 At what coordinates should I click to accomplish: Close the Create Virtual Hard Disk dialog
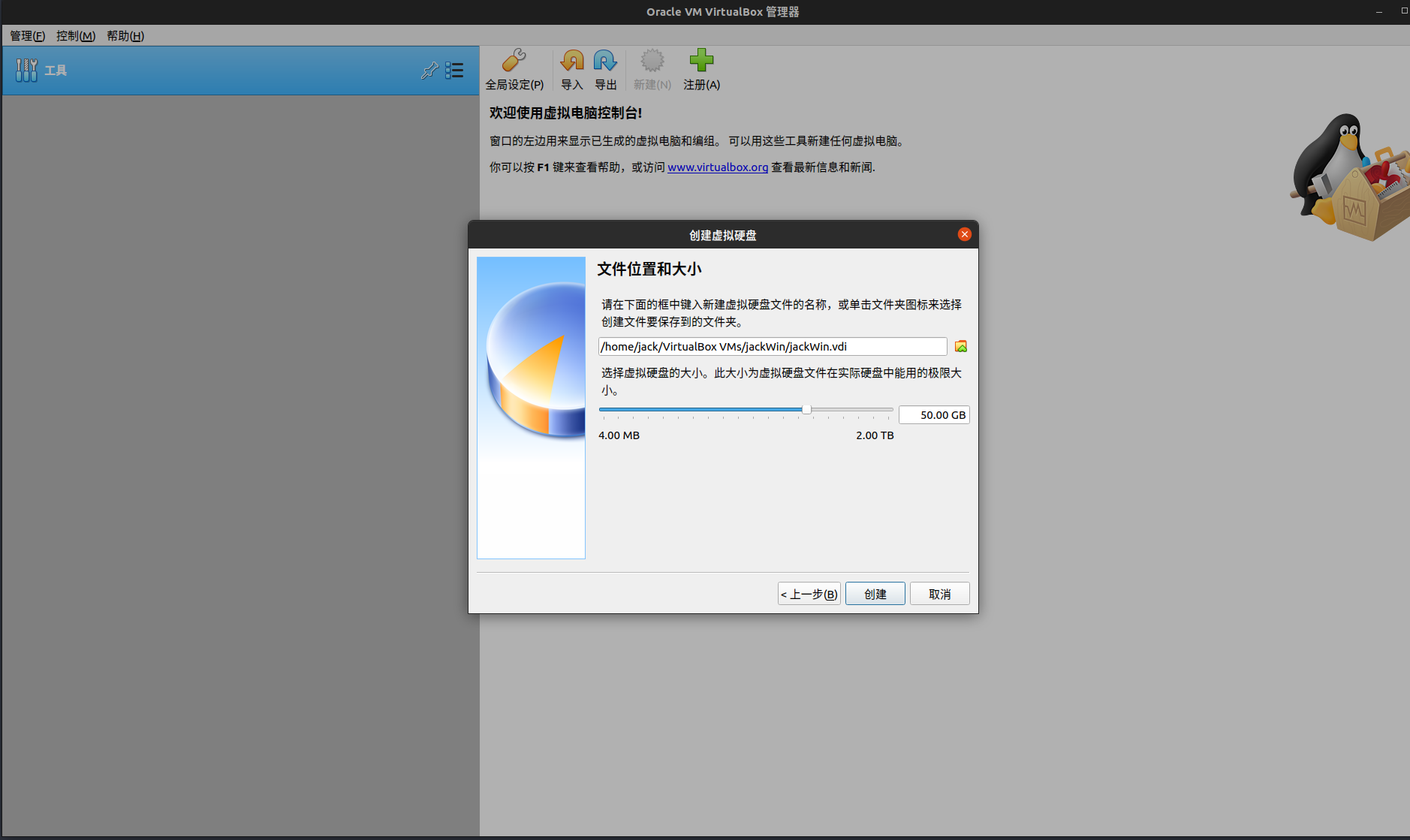click(965, 234)
